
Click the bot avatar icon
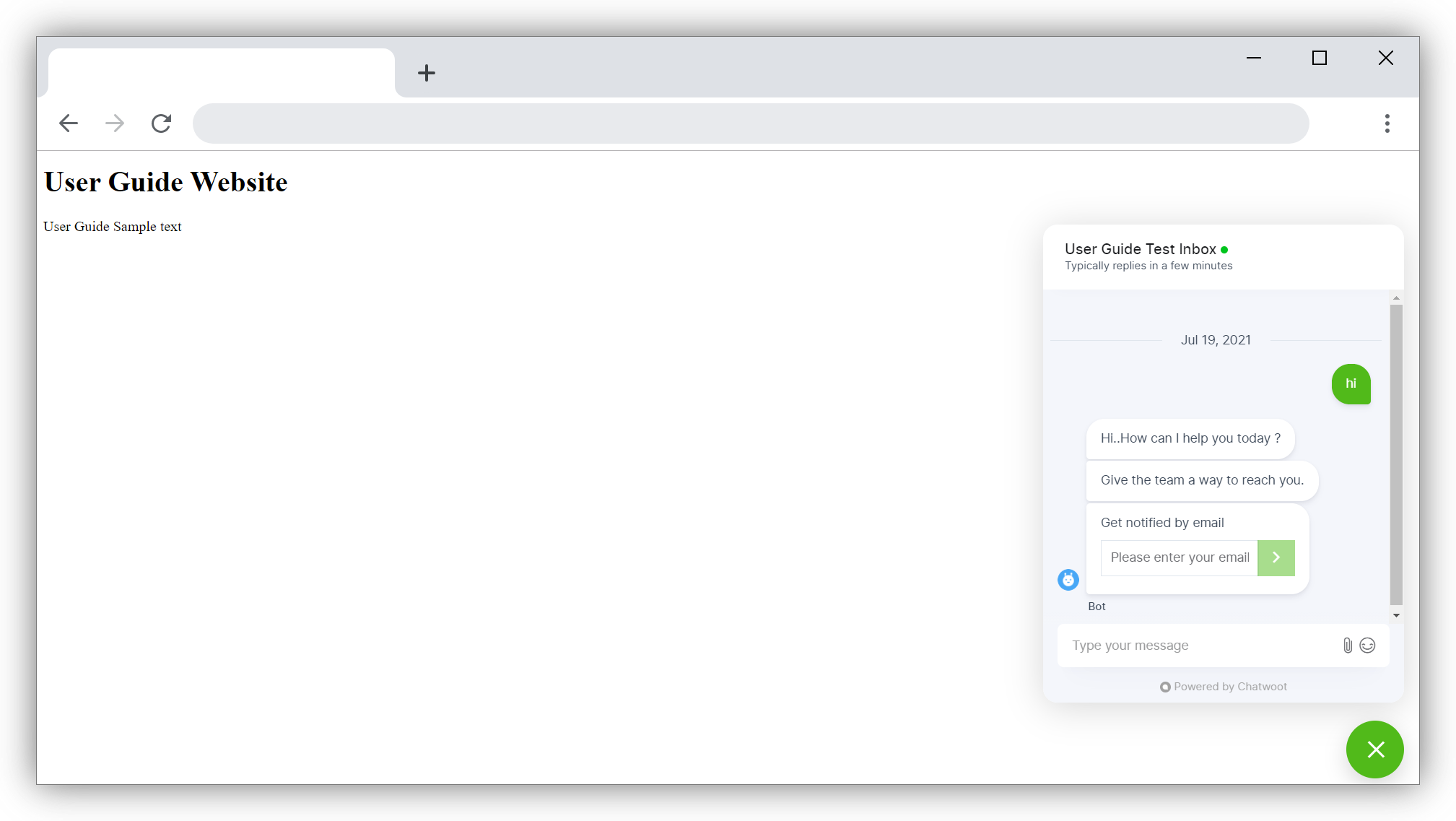pyautogui.click(x=1068, y=580)
